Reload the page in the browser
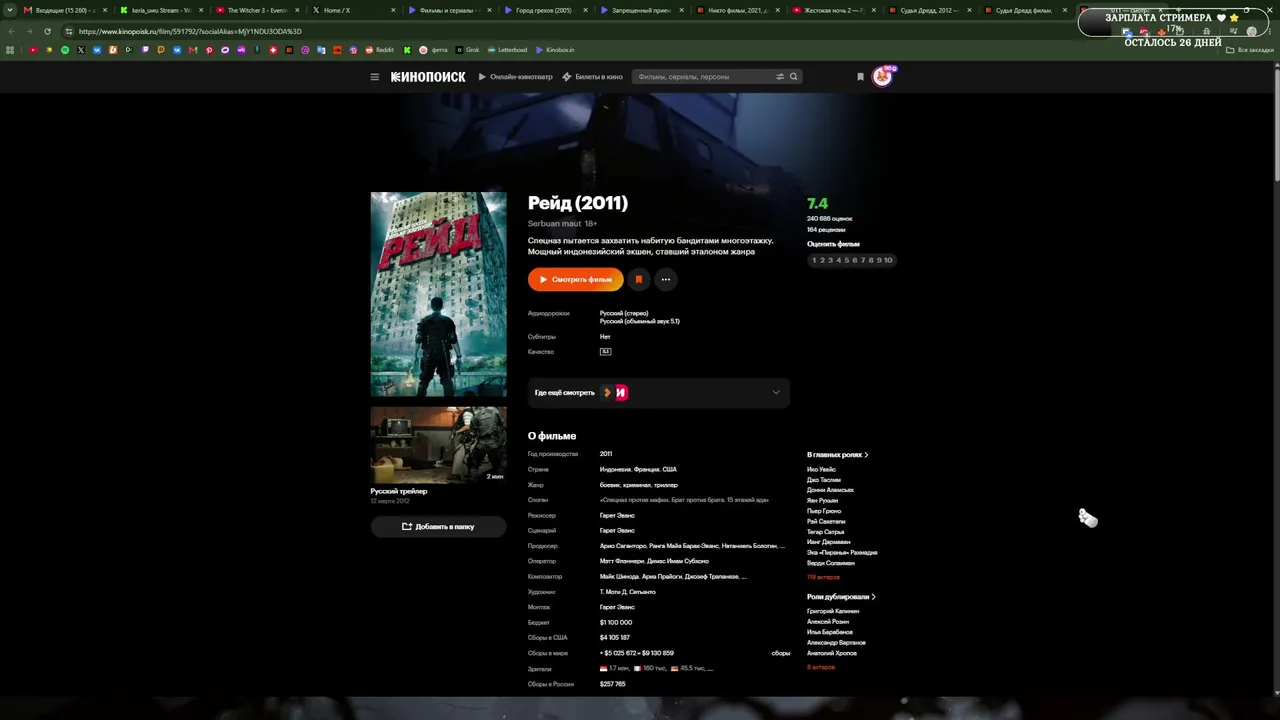The image size is (1280, 720). [x=47, y=31]
